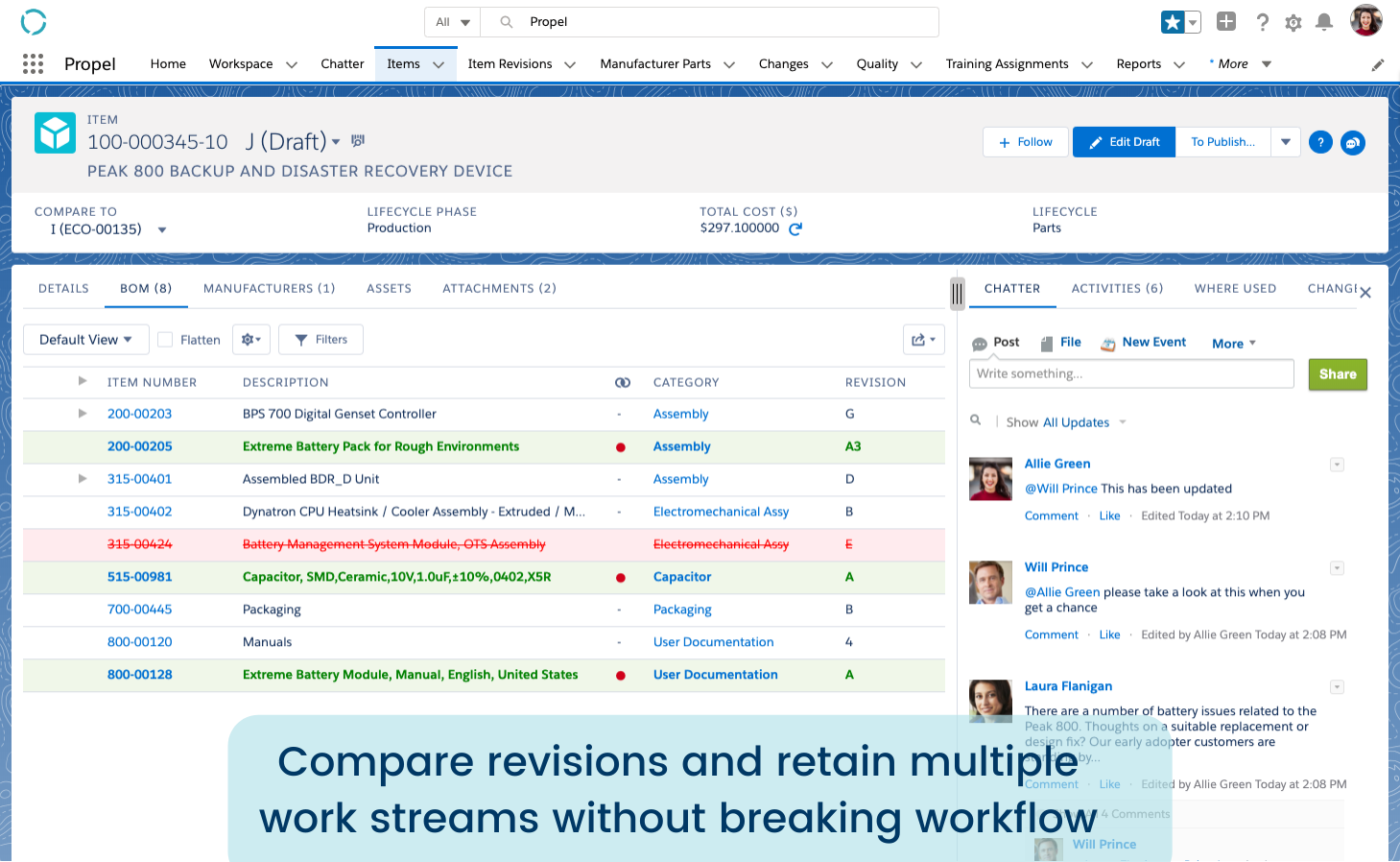The height and width of the screenshot is (862, 1400).
Task: Open the Compare To revision dropdown
Action: [x=162, y=230]
